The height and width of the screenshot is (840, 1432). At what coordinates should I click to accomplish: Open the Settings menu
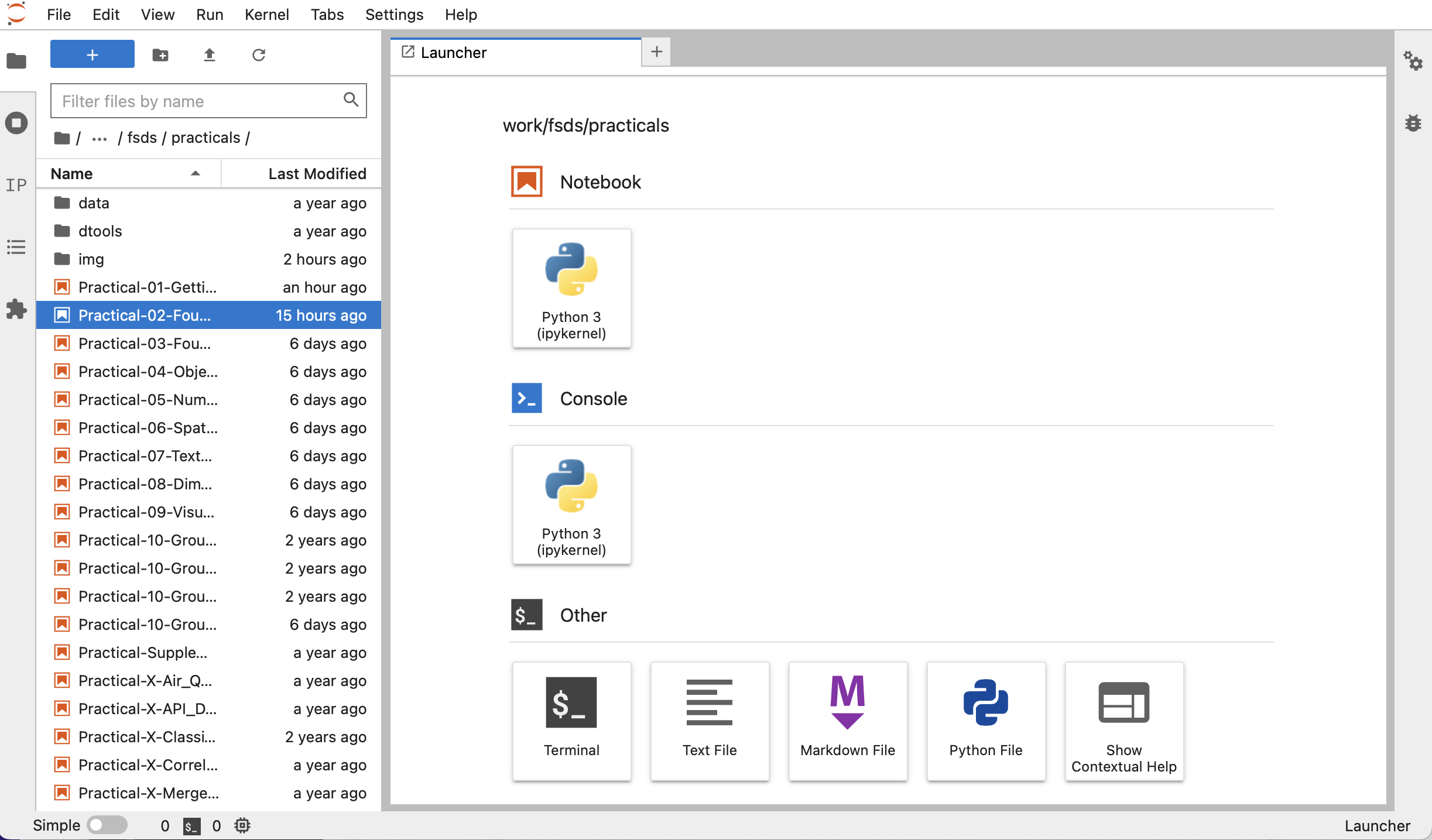(x=395, y=15)
